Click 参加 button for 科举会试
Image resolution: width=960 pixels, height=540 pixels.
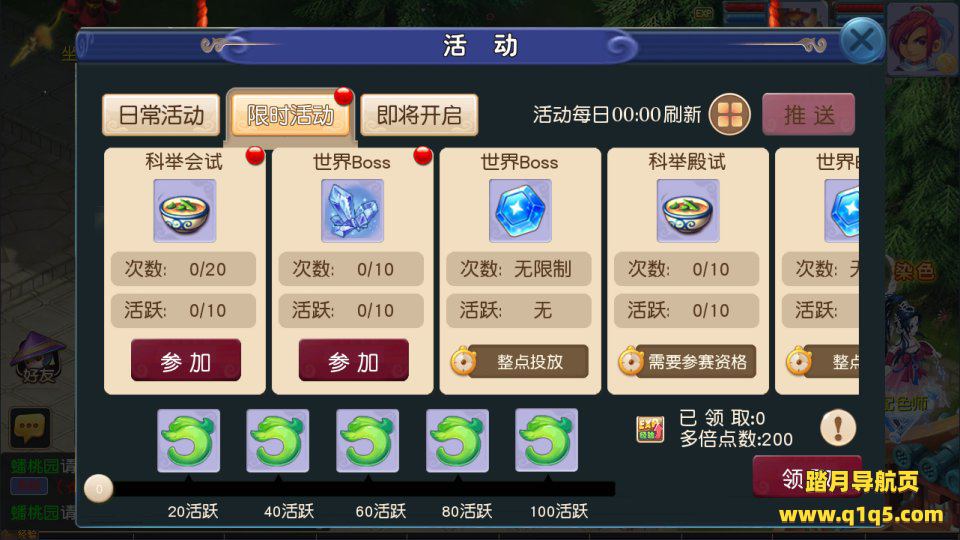coord(186,361)
